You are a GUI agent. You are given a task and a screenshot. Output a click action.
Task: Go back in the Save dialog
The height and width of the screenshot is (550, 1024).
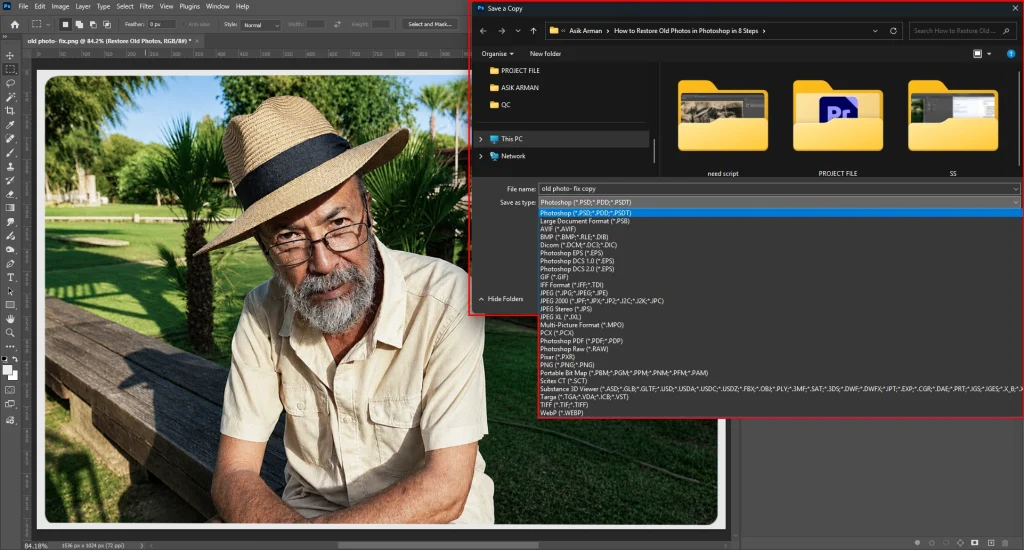483,31
